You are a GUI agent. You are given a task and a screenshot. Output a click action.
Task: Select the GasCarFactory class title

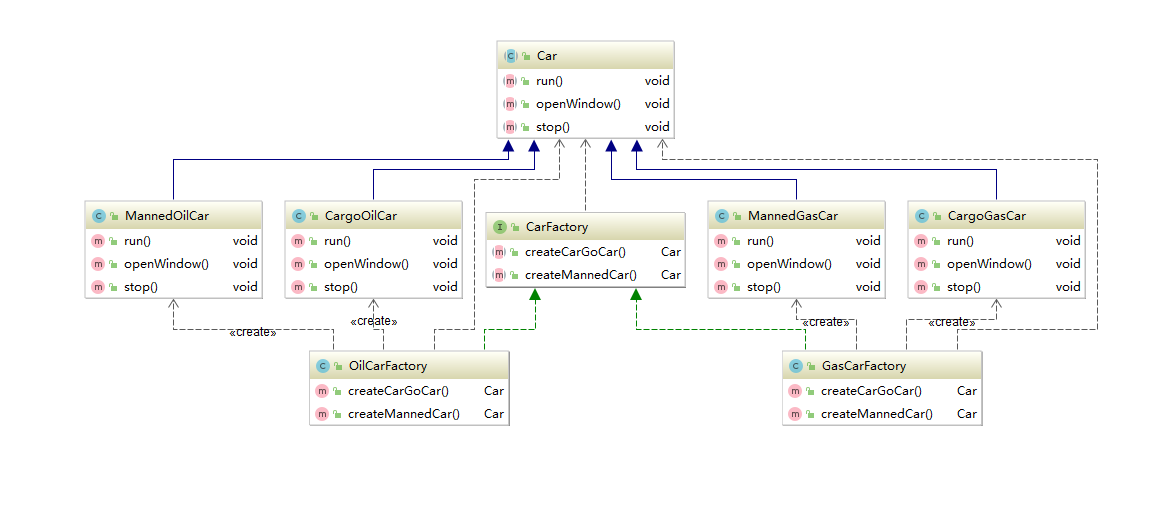click(x=863, y=366)
